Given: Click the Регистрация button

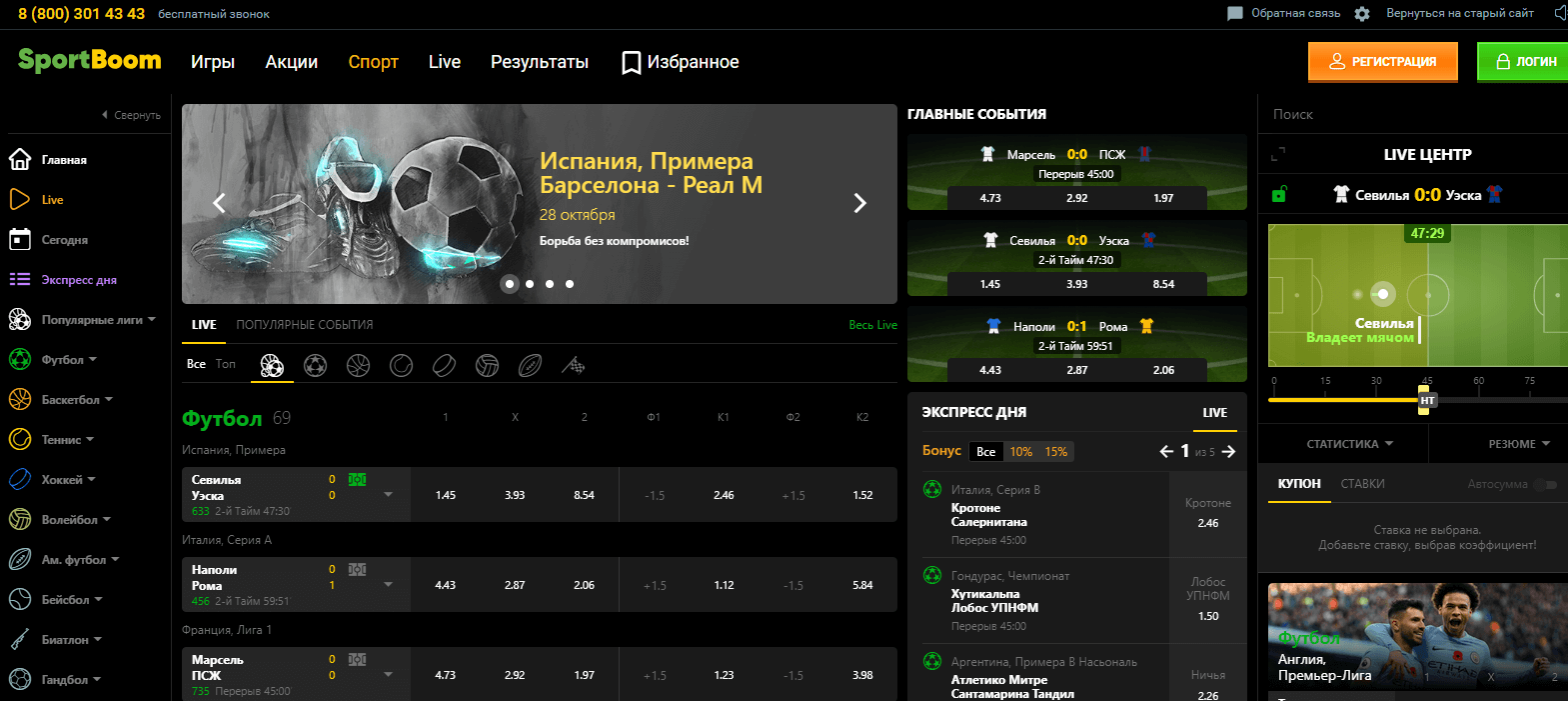Looking at the screenshot, I should (1382, 61).
